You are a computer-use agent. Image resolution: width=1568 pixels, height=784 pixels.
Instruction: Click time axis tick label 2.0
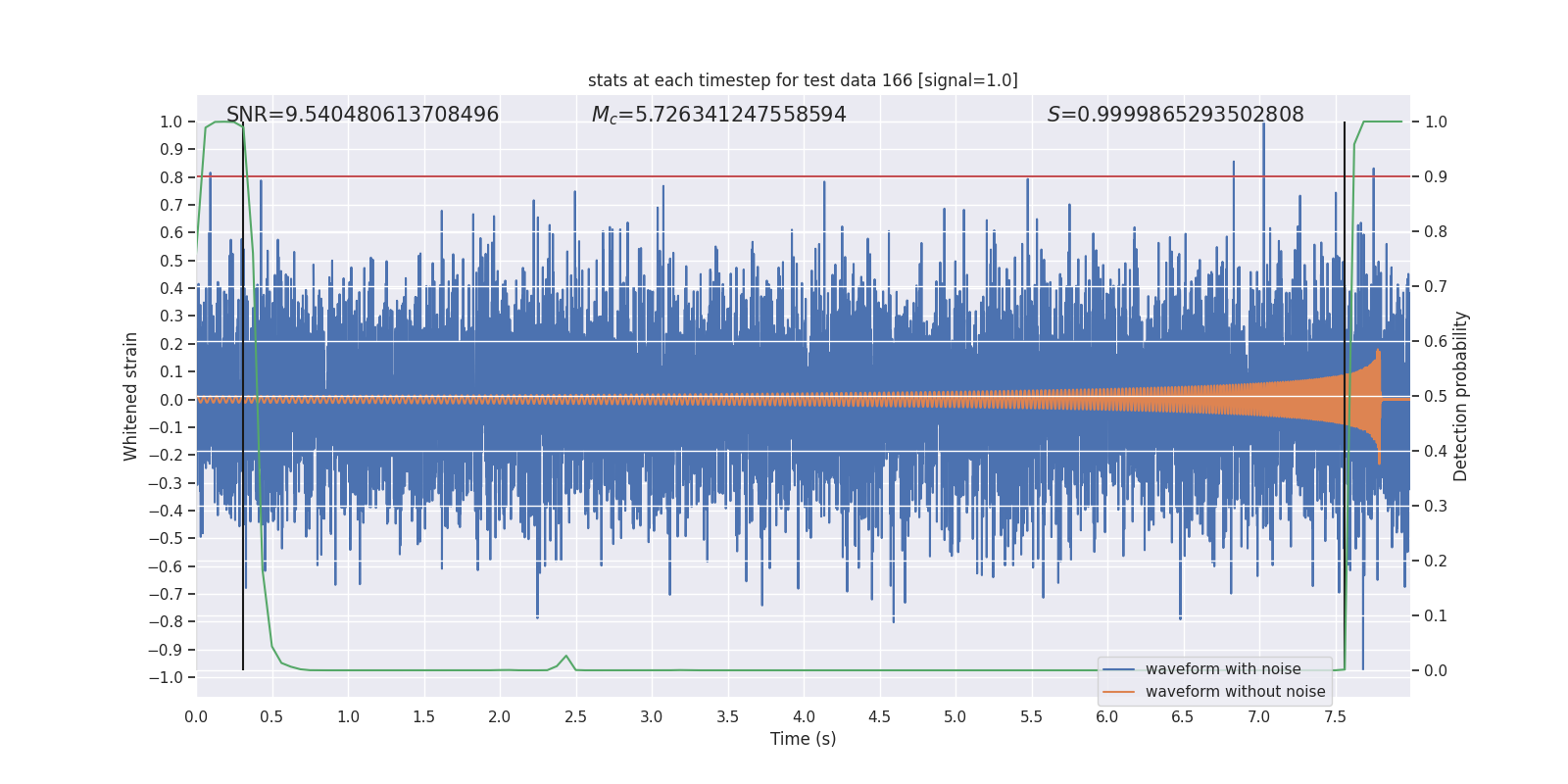pos(500,716)
